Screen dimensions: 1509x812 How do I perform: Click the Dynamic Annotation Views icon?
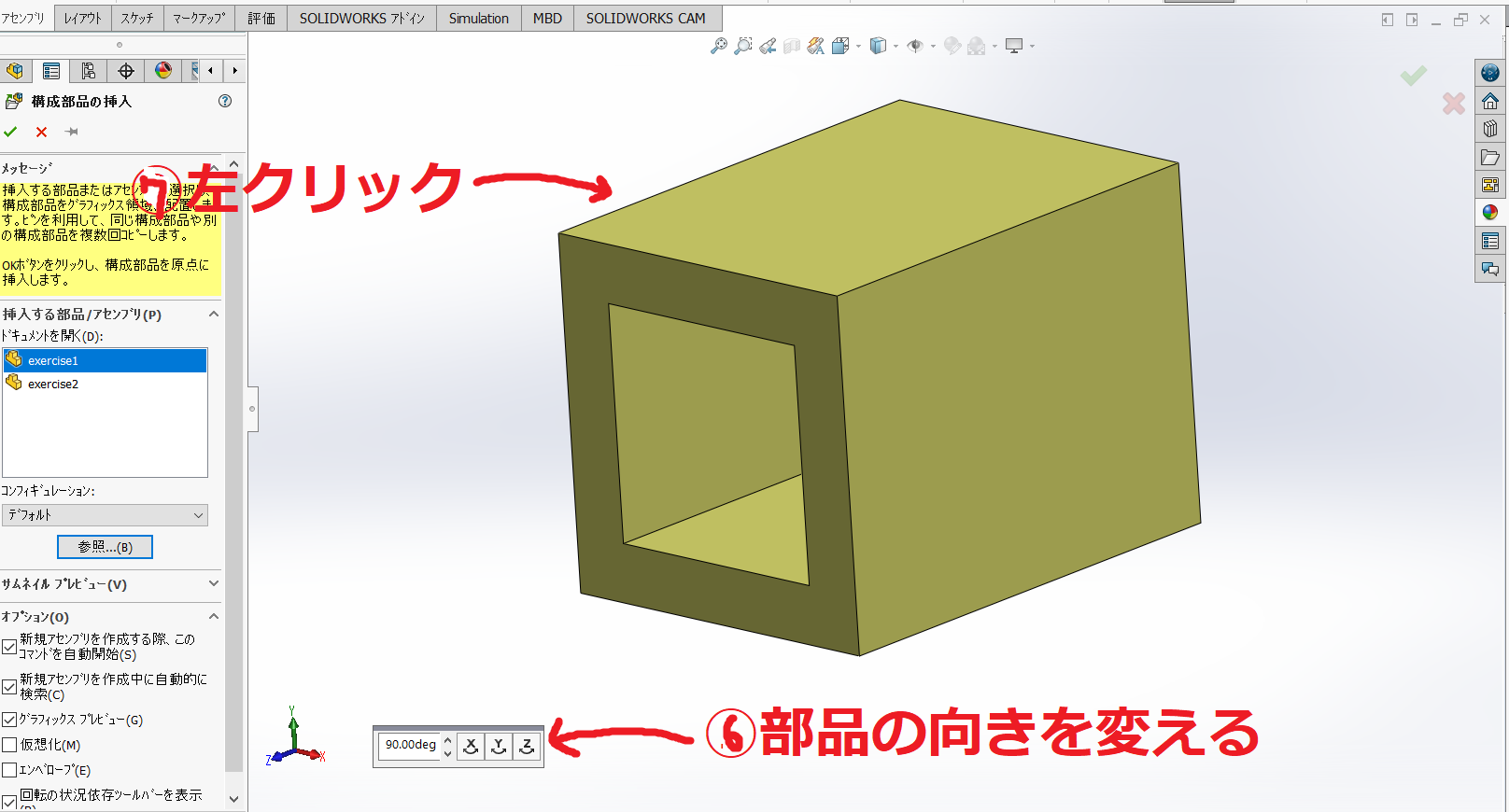point(816,46)
